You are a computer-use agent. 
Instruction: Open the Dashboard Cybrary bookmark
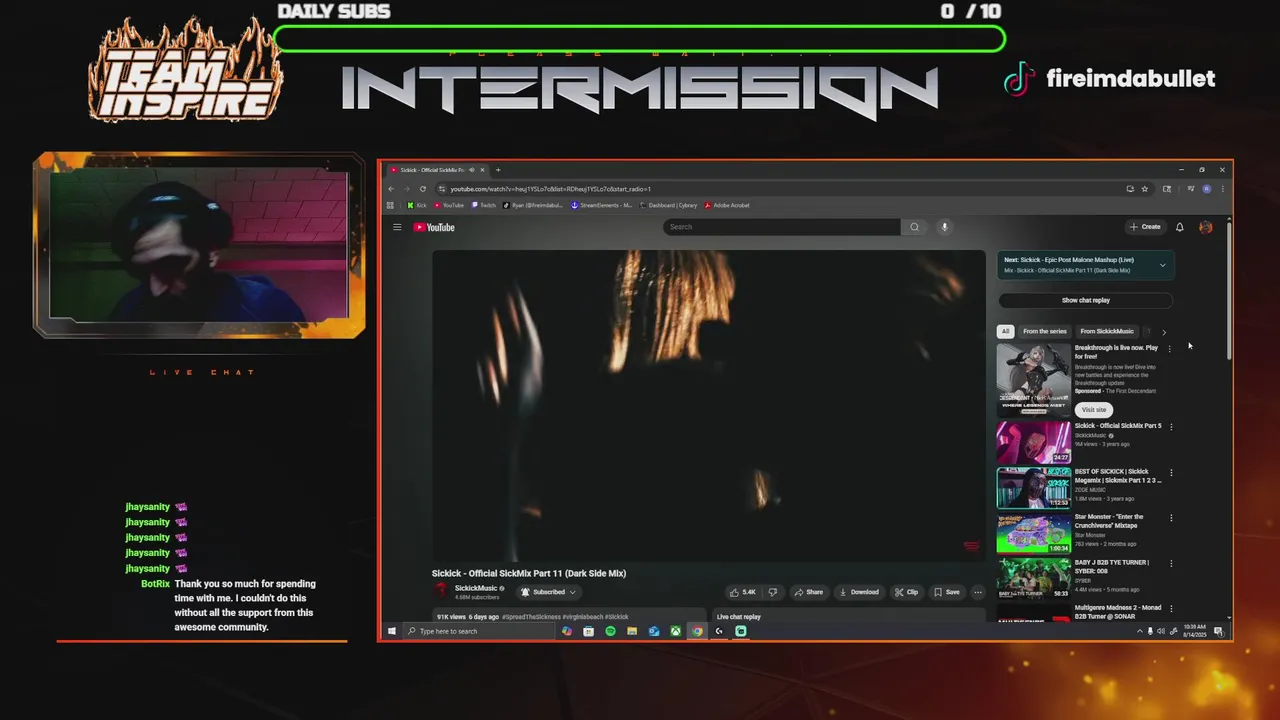pos(668,205)
